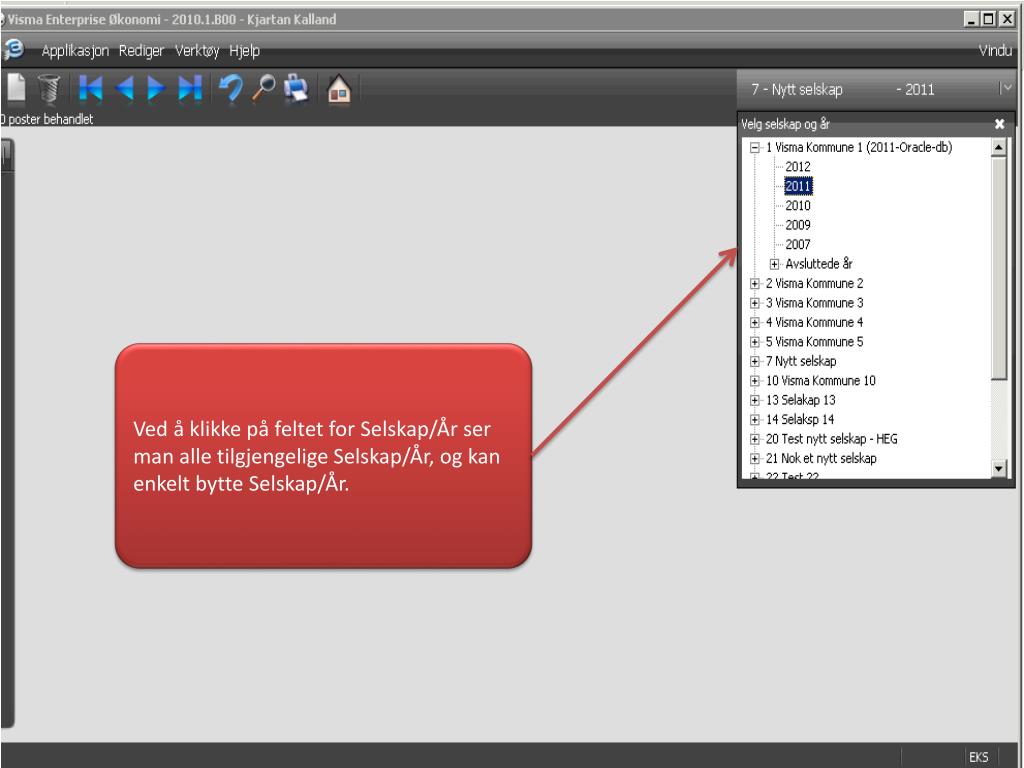Image resolution: width=1024 pixels, height=768 pixels.
Task: Click the EKS status bar indicator
Action: 978,757
